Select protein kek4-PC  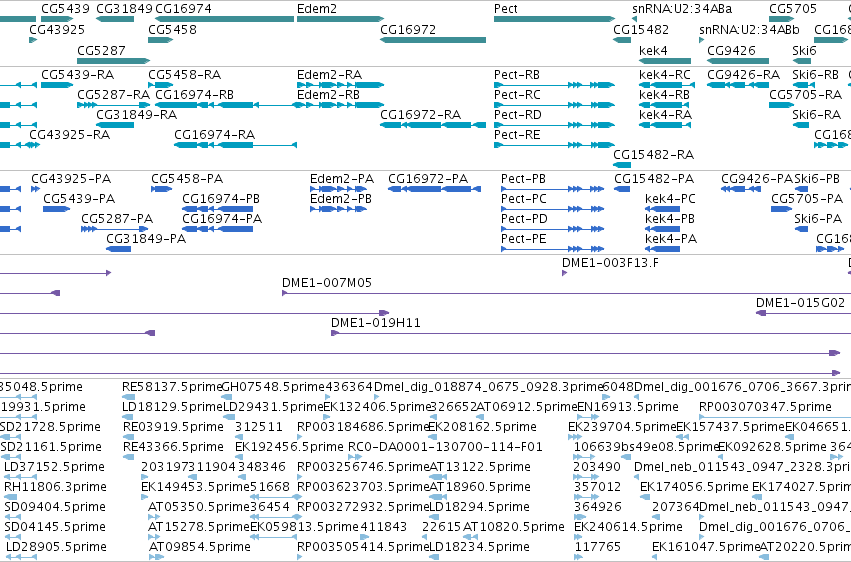tap(663, 209)
